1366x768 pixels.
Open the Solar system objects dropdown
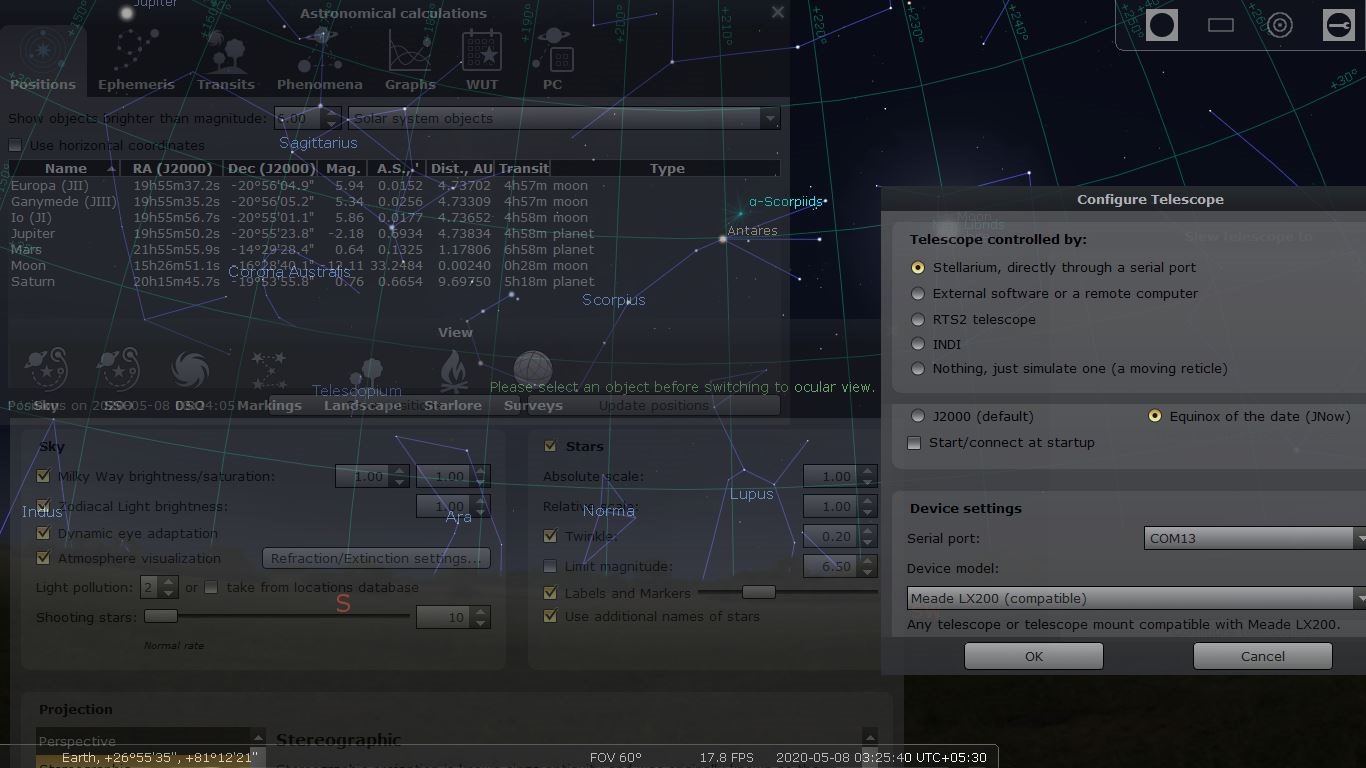(x=564, y=118)
